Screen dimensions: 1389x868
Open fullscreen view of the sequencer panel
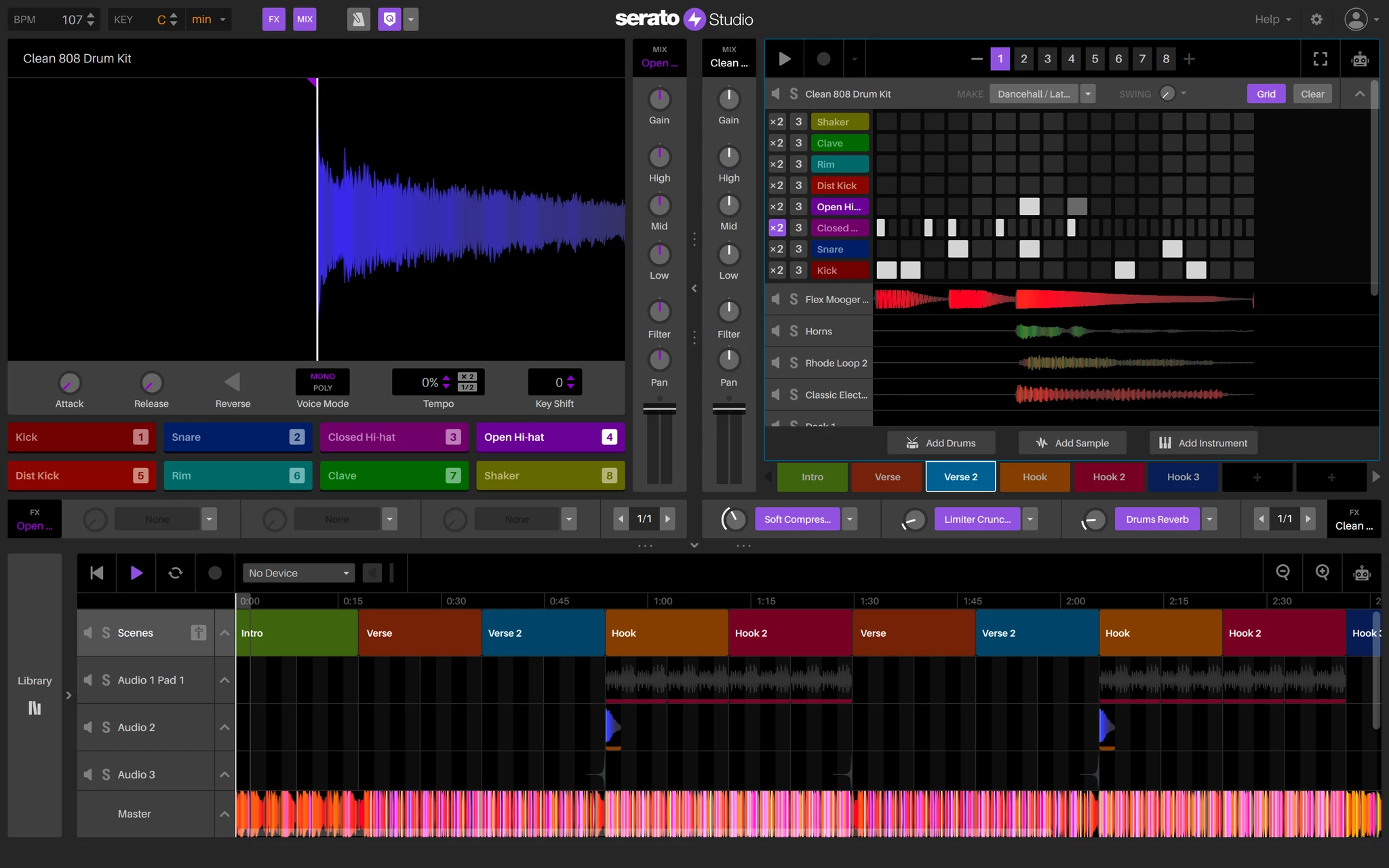click(x=1319, y=58)
